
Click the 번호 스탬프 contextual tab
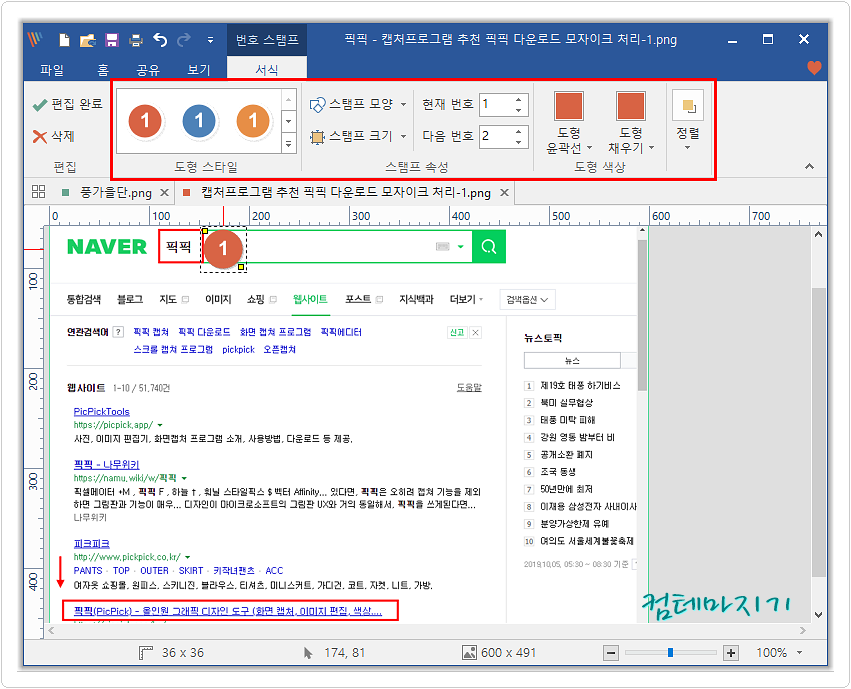coord(267,40)
